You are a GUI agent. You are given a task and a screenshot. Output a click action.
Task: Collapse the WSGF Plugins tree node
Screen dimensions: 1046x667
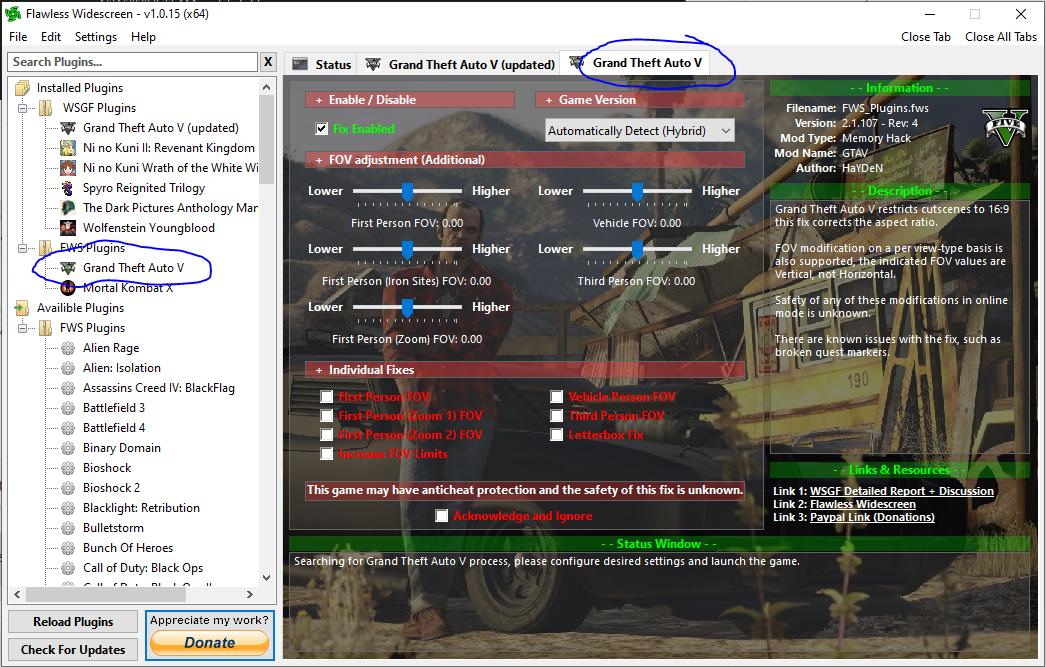(x=23, y=108)
